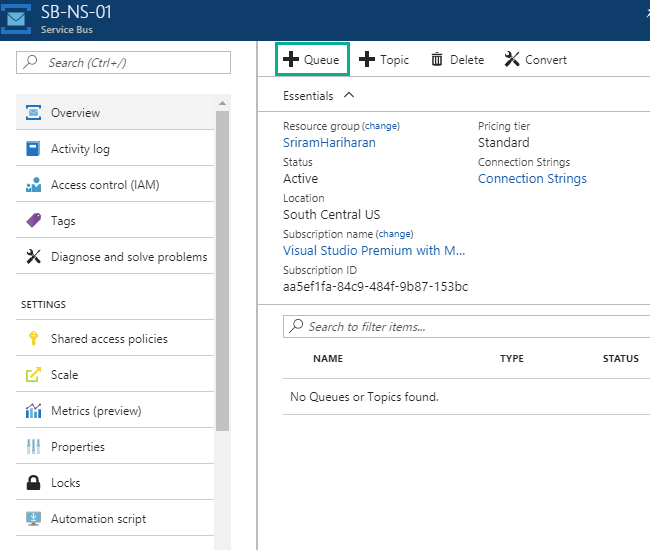
Task: Click the Activity log icon
Action: tap(32, 149)
